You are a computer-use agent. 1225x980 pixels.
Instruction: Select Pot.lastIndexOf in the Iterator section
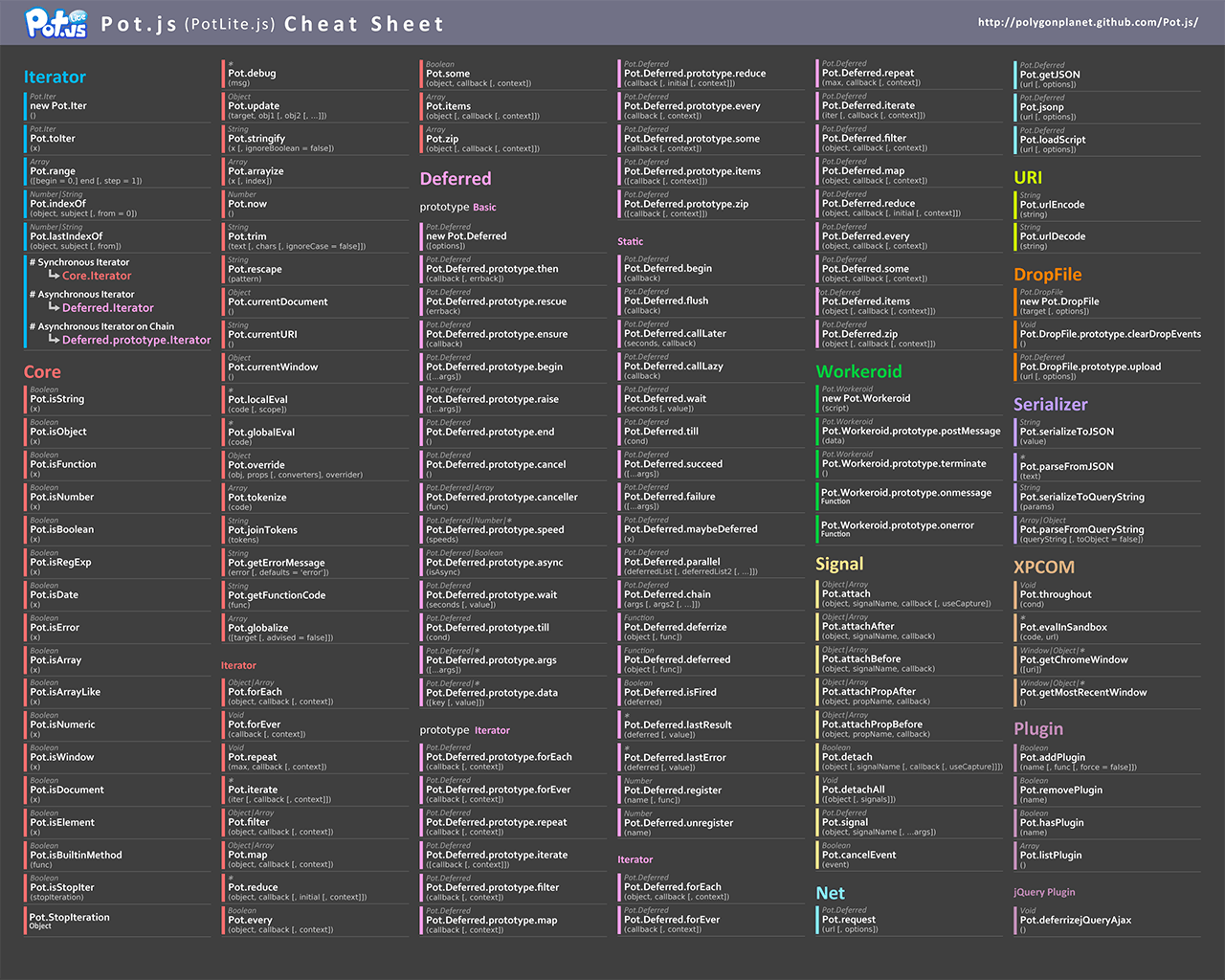[119, 236]
